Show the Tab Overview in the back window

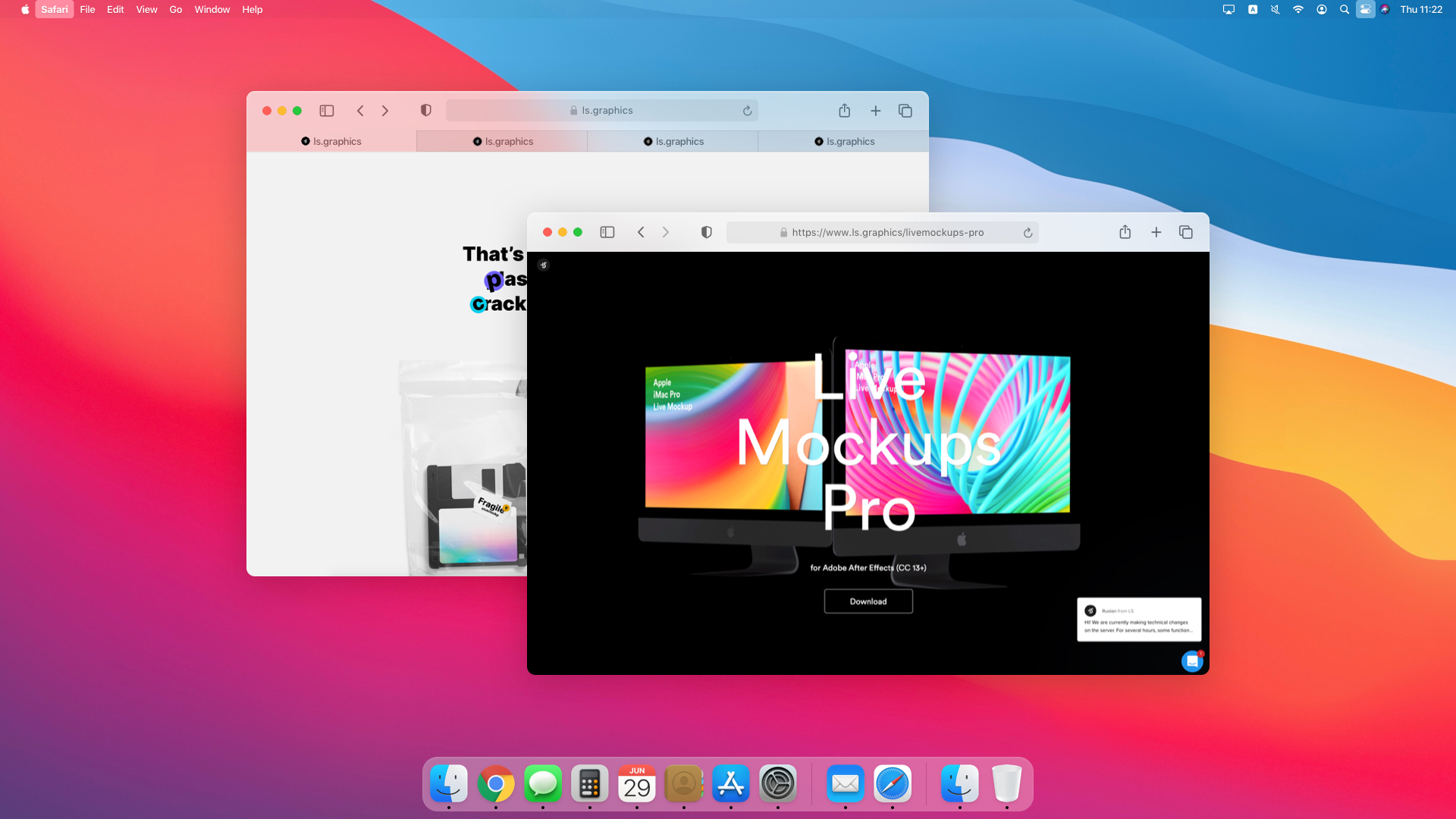coord(905,110)
